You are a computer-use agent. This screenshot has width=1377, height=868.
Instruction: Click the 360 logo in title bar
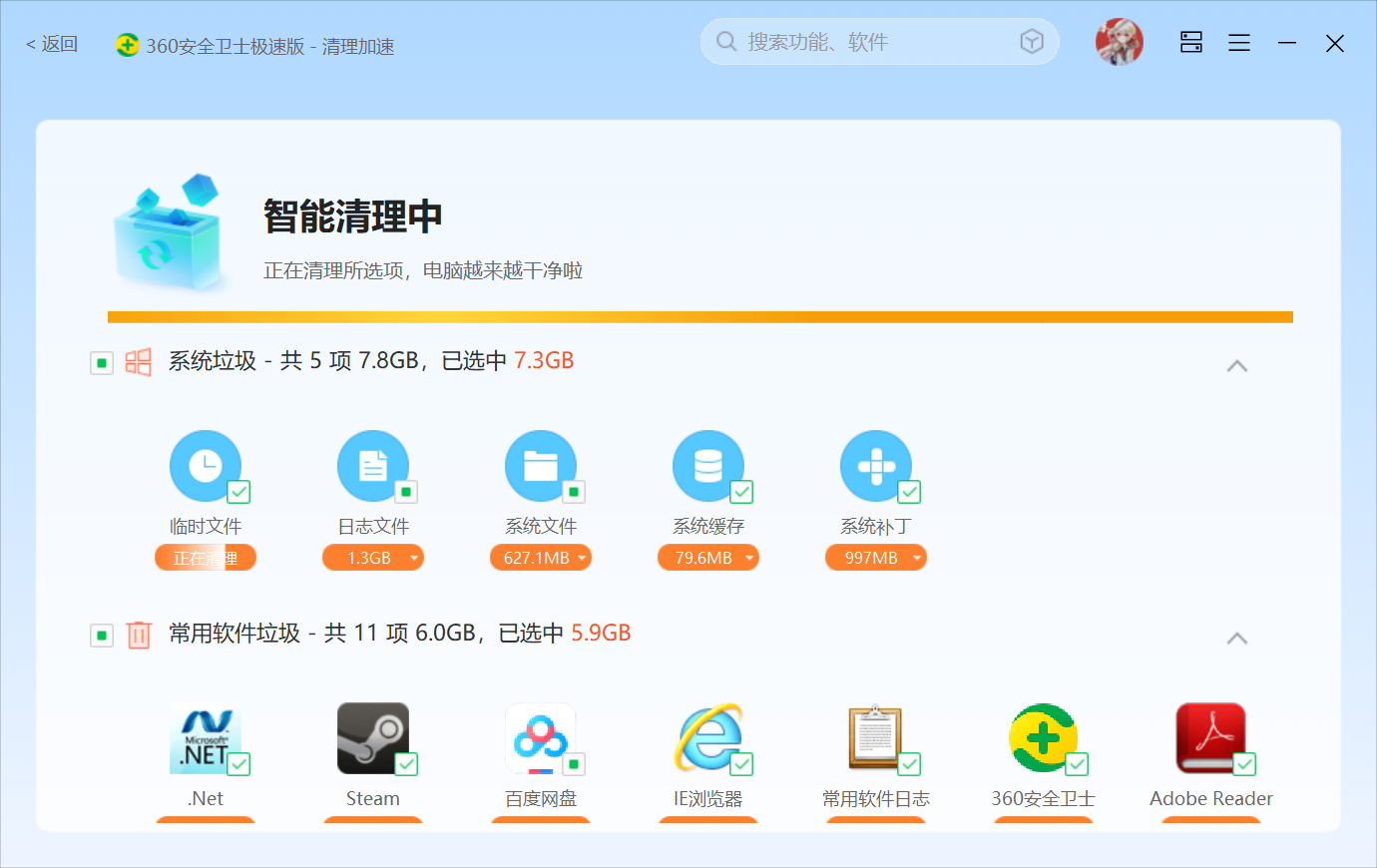128,45
